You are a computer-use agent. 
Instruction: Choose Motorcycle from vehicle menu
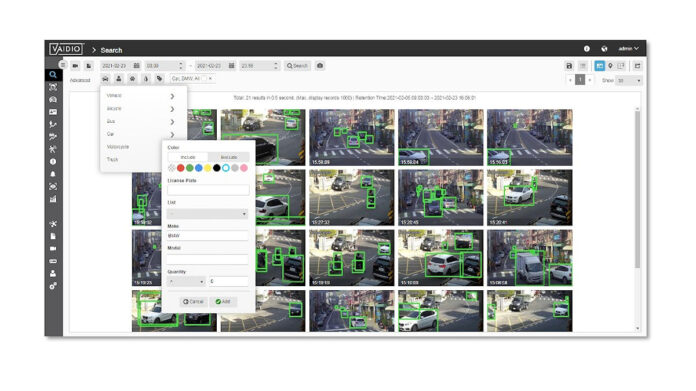pyautogui.click(x=118, y=147)
